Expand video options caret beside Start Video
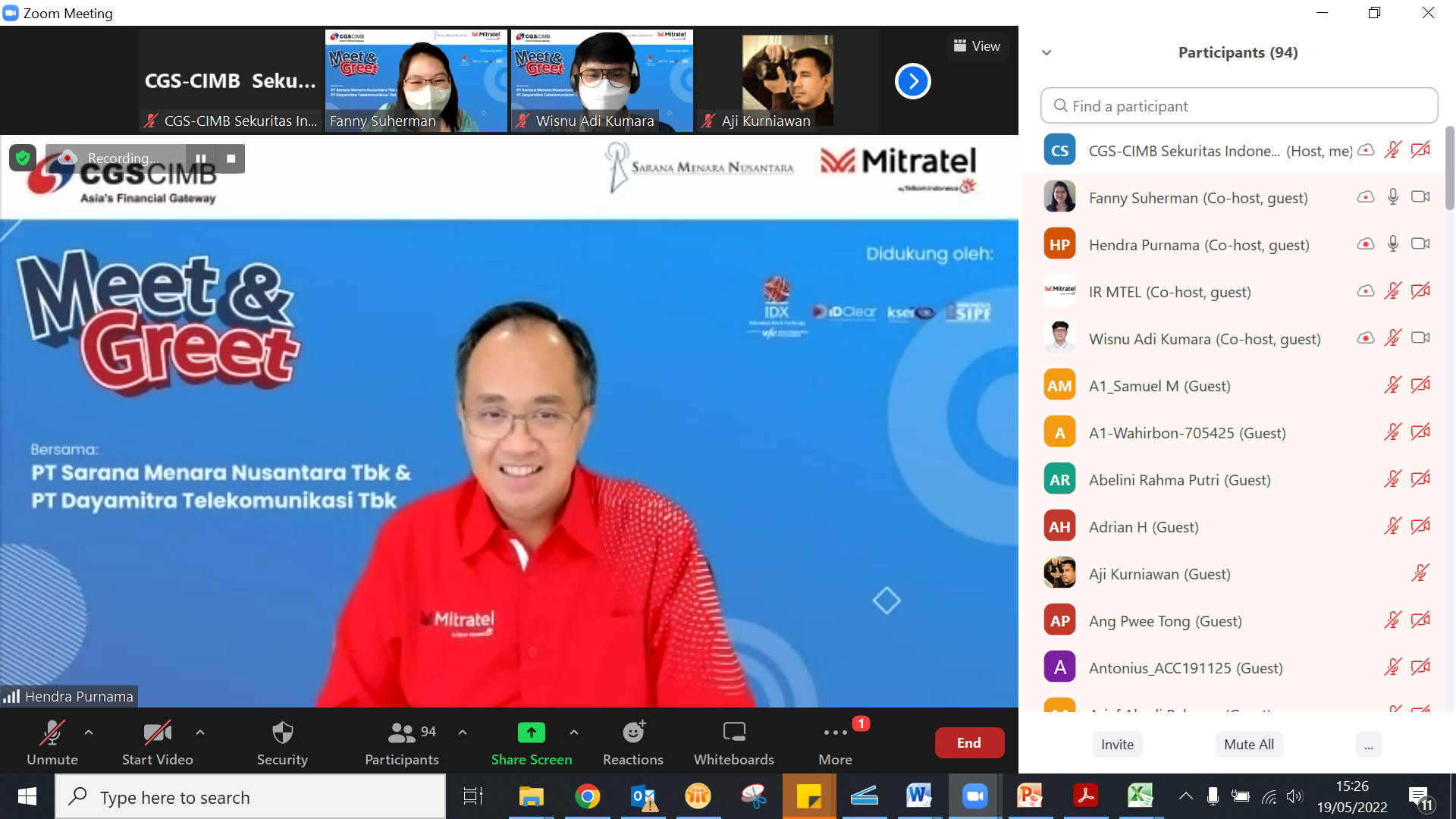This screenshot has height=819, width=1456. [x=200, y=733]
